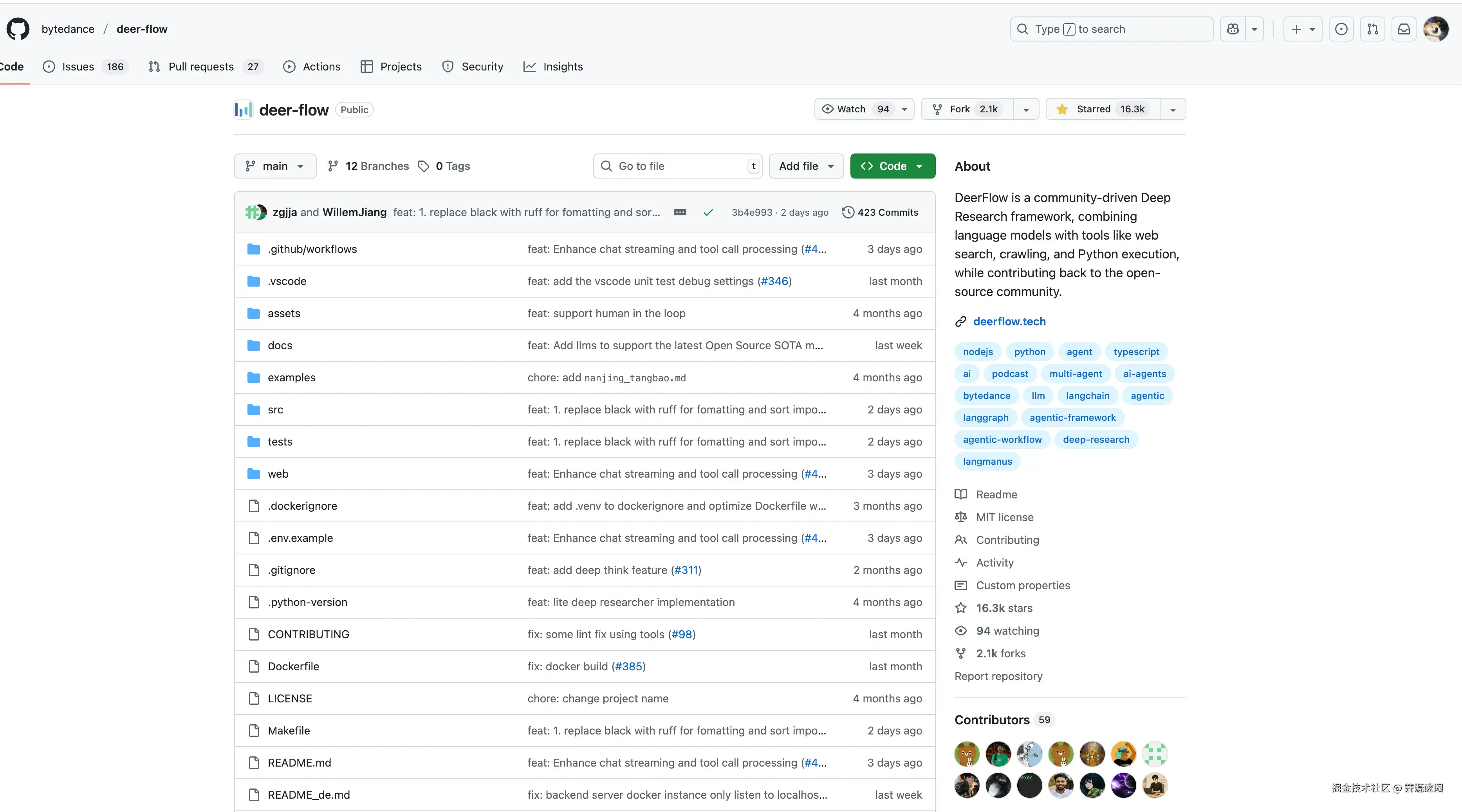Open the src folder
The image size is (1462, 812).
[x=275, y=410]
